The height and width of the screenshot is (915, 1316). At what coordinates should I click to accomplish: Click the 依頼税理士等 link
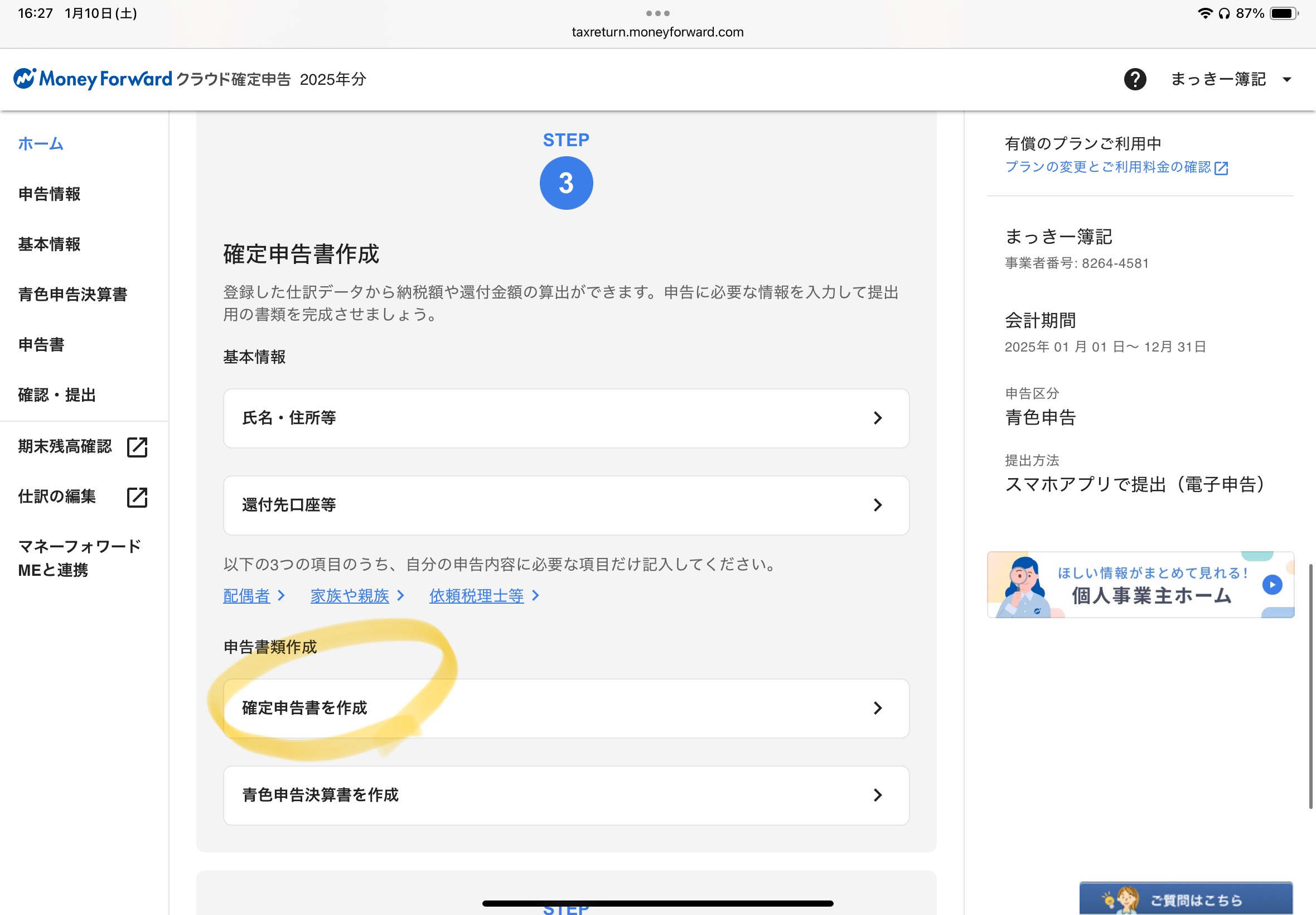(x=477, y=596)
